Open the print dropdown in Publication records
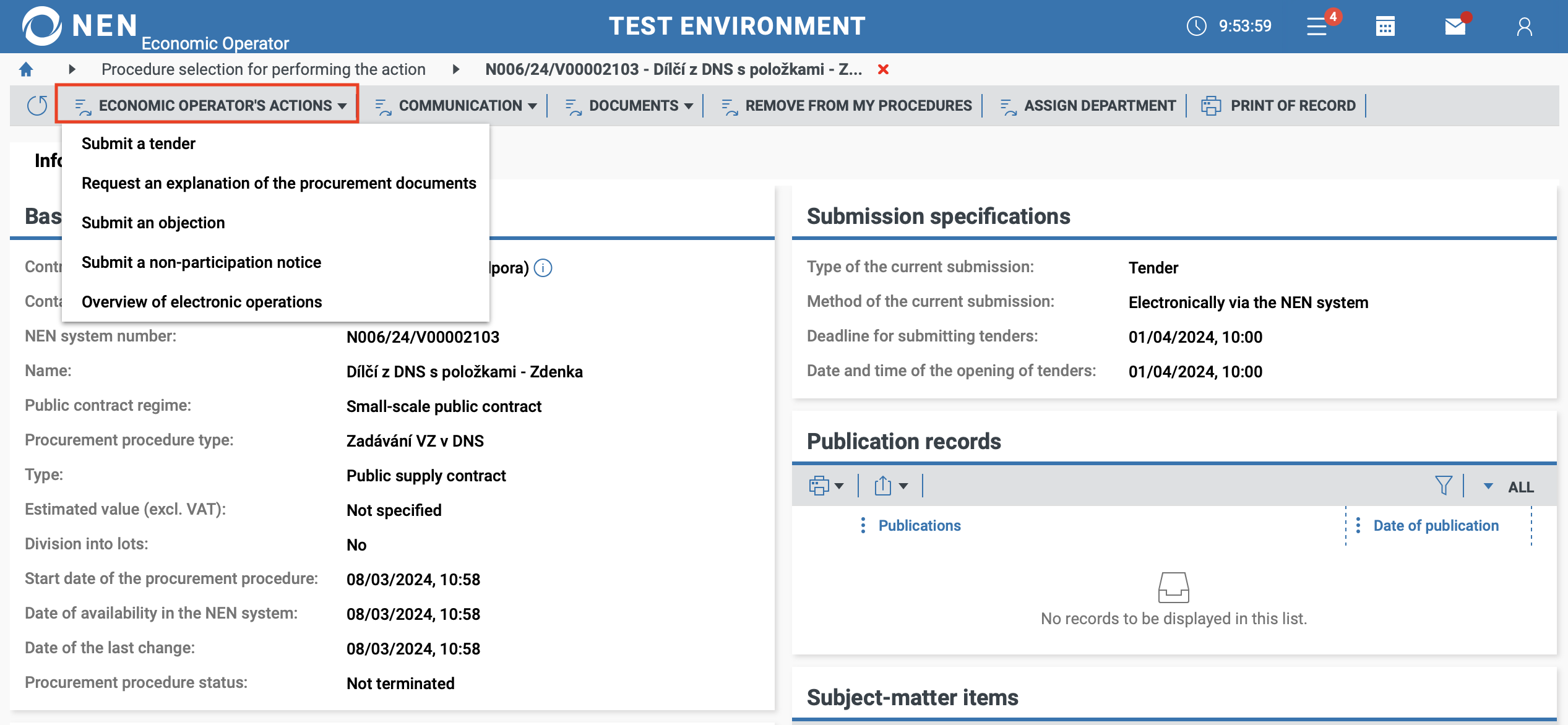This screenshot has width=1568, height=725. pos(826,486)
